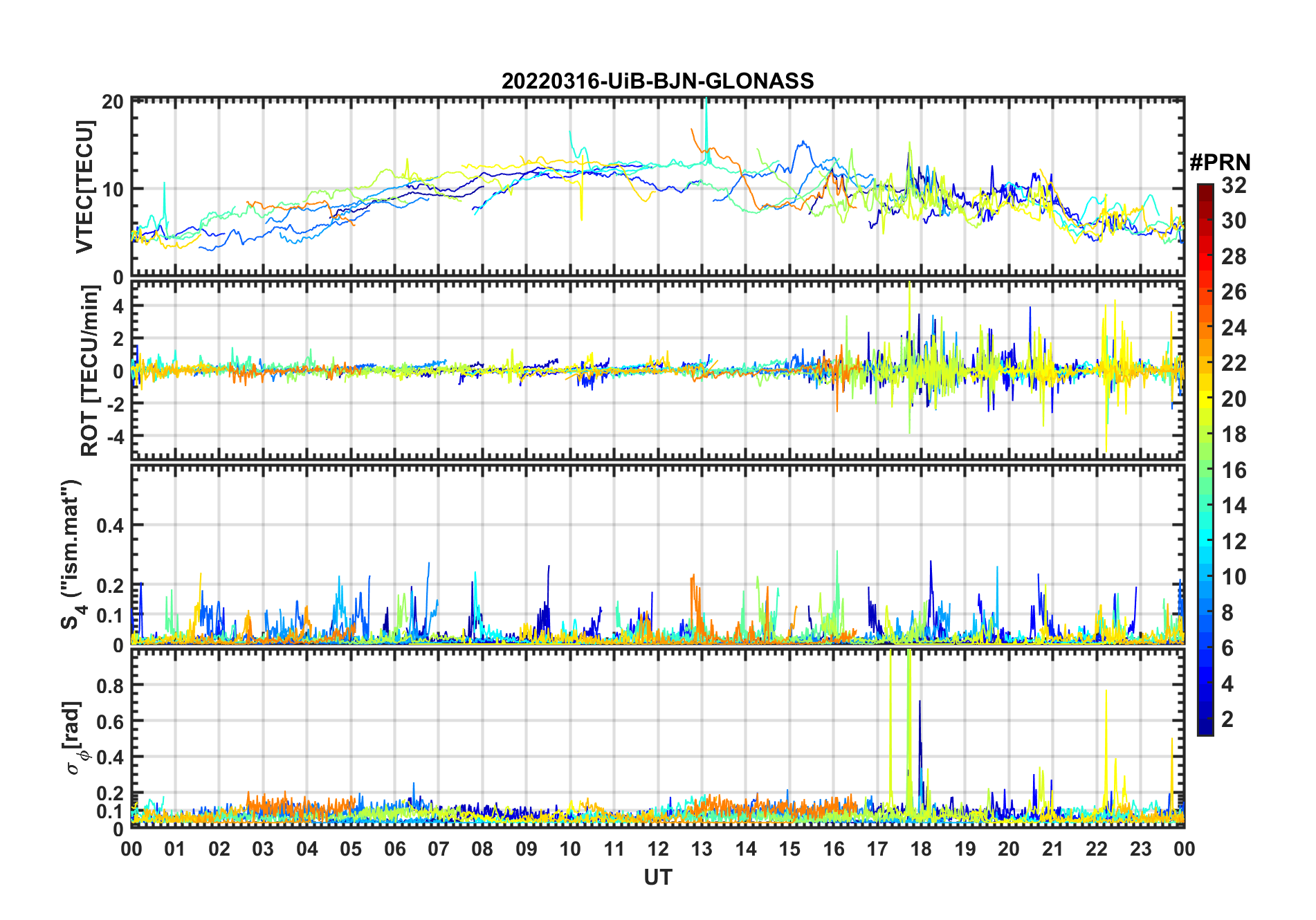Click the 0.8 tick on the sigma phi axis
Image resolution: width=1316 pixels, height=920 pixels.
pyautogui.click(x=110, y=686)
